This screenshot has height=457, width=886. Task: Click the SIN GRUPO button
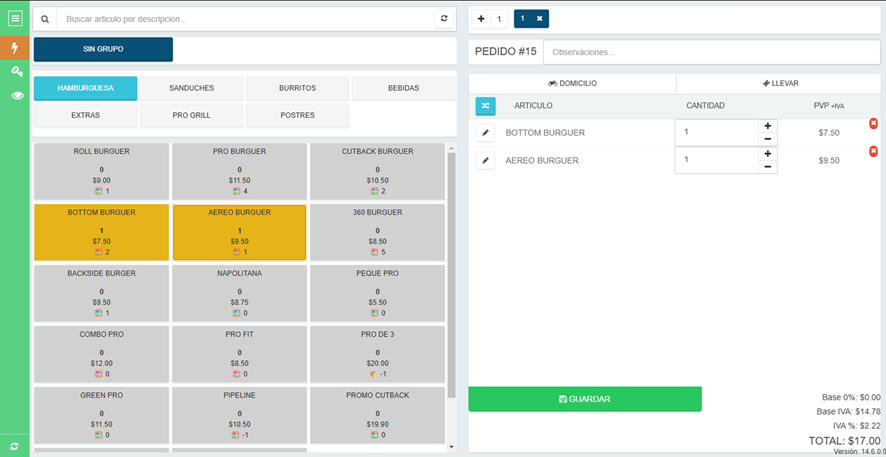click(103, 49)
